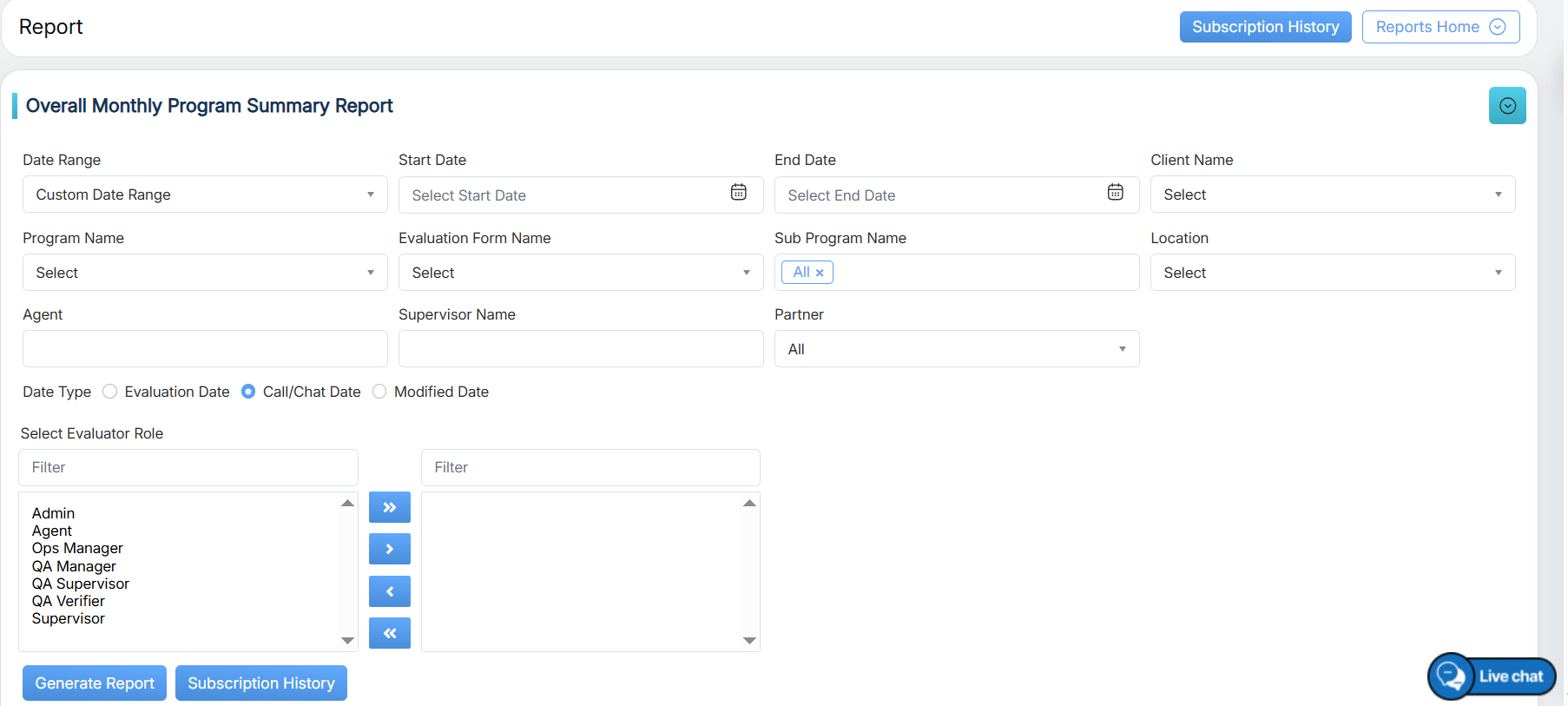Select the Call/Chat Date radio button
The image size is (1568, 706).
pos(248,392)
